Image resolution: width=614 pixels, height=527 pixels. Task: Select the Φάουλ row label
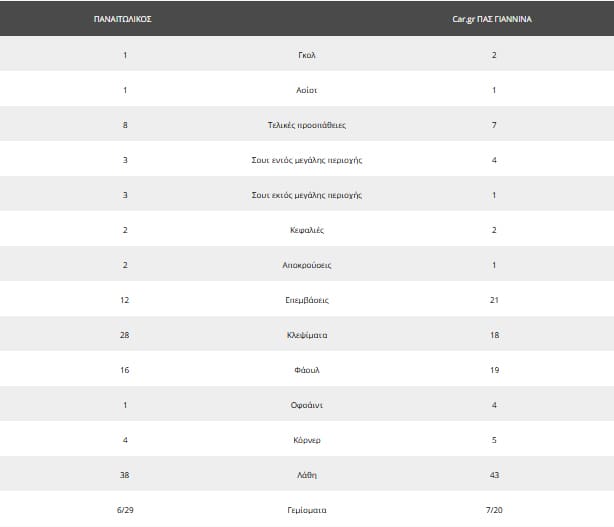click(306, 370)
